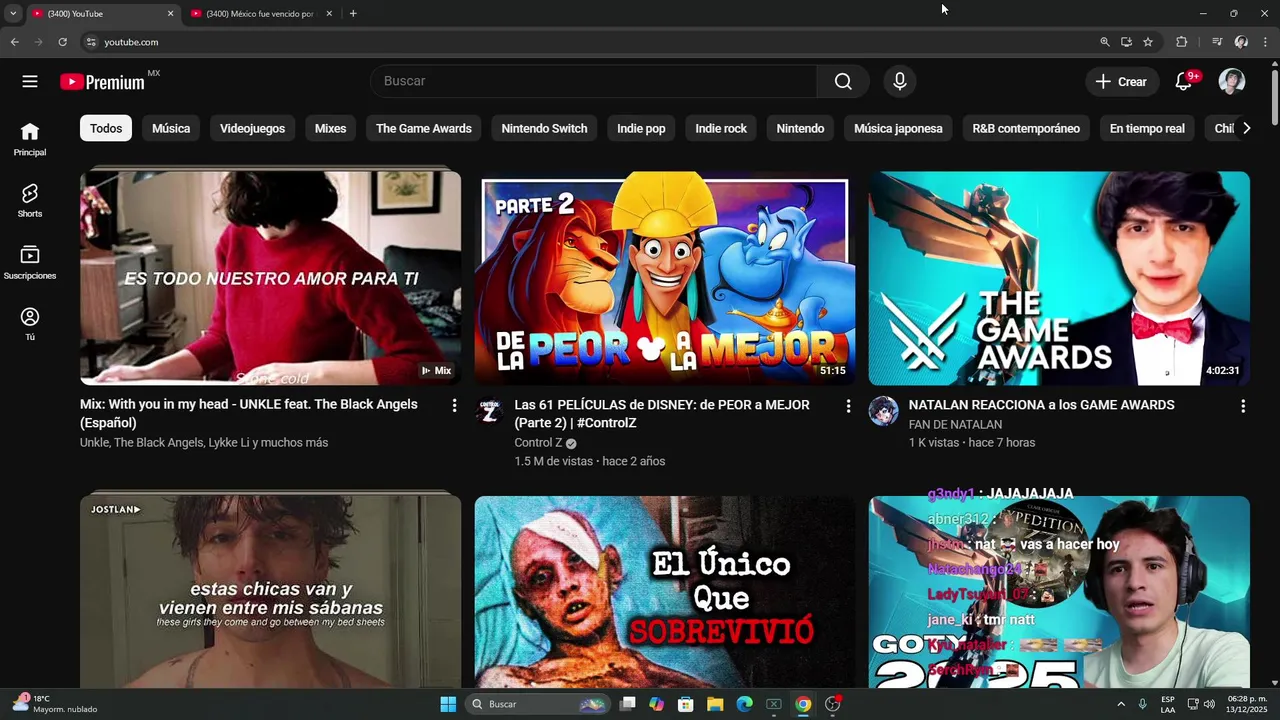Select the Mixes filter chip
Image resolution: width=1280 pixels, height=720 pixels.
tap(330, 128)
